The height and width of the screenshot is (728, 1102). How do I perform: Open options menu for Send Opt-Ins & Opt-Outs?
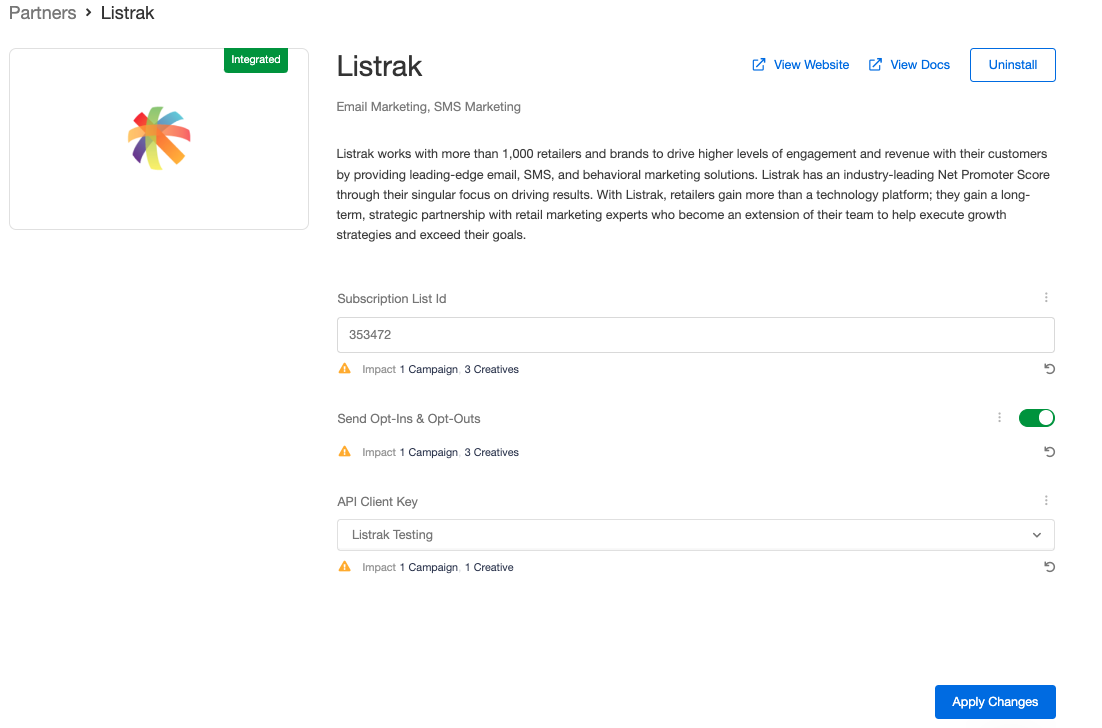[999, 417]
